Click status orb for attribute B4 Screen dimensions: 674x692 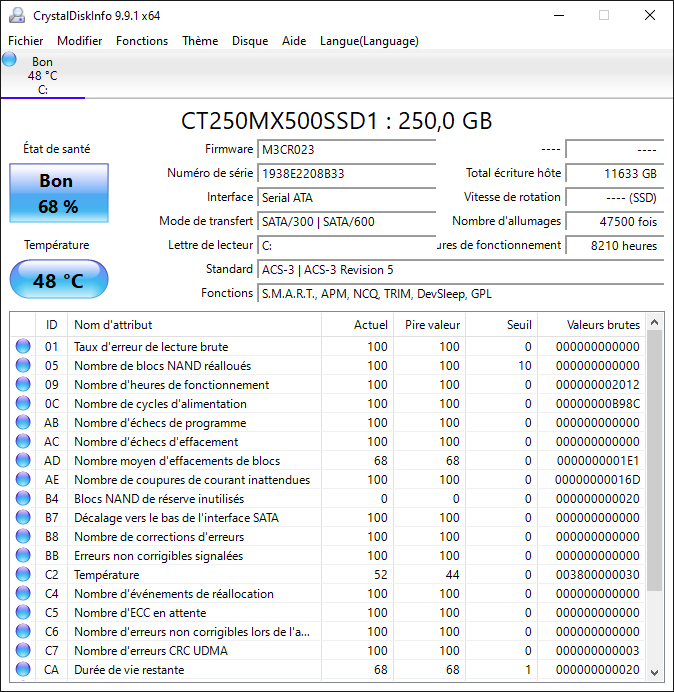pos(23,498)
